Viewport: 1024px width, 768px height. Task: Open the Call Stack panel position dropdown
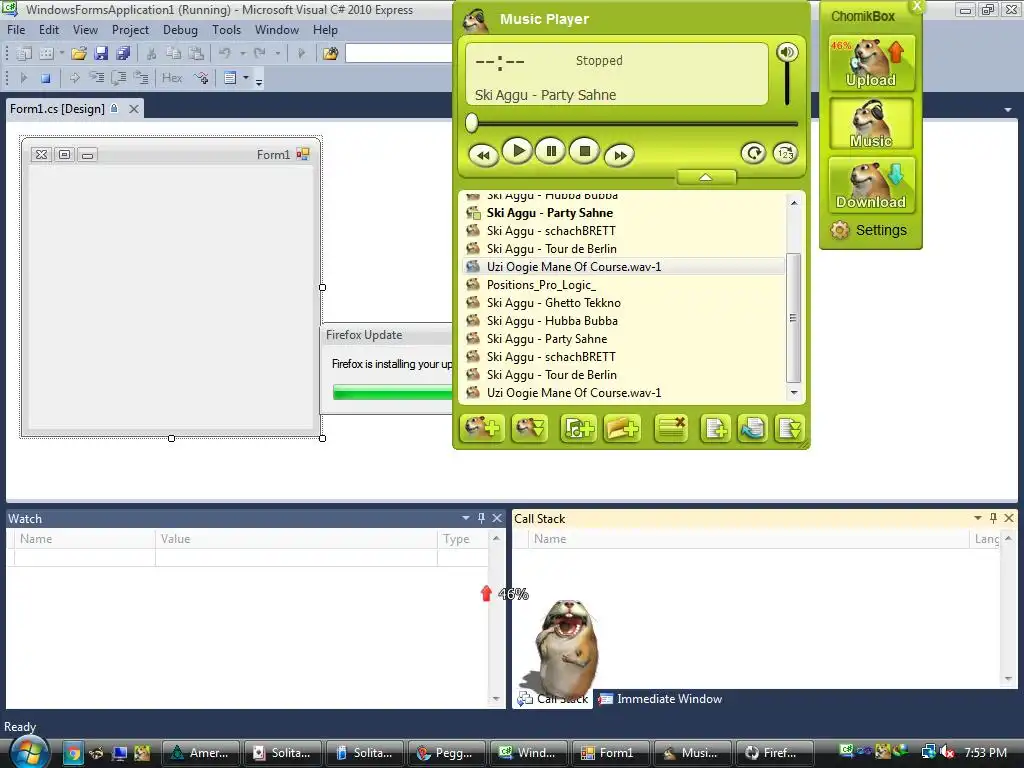tap(978, 518)
